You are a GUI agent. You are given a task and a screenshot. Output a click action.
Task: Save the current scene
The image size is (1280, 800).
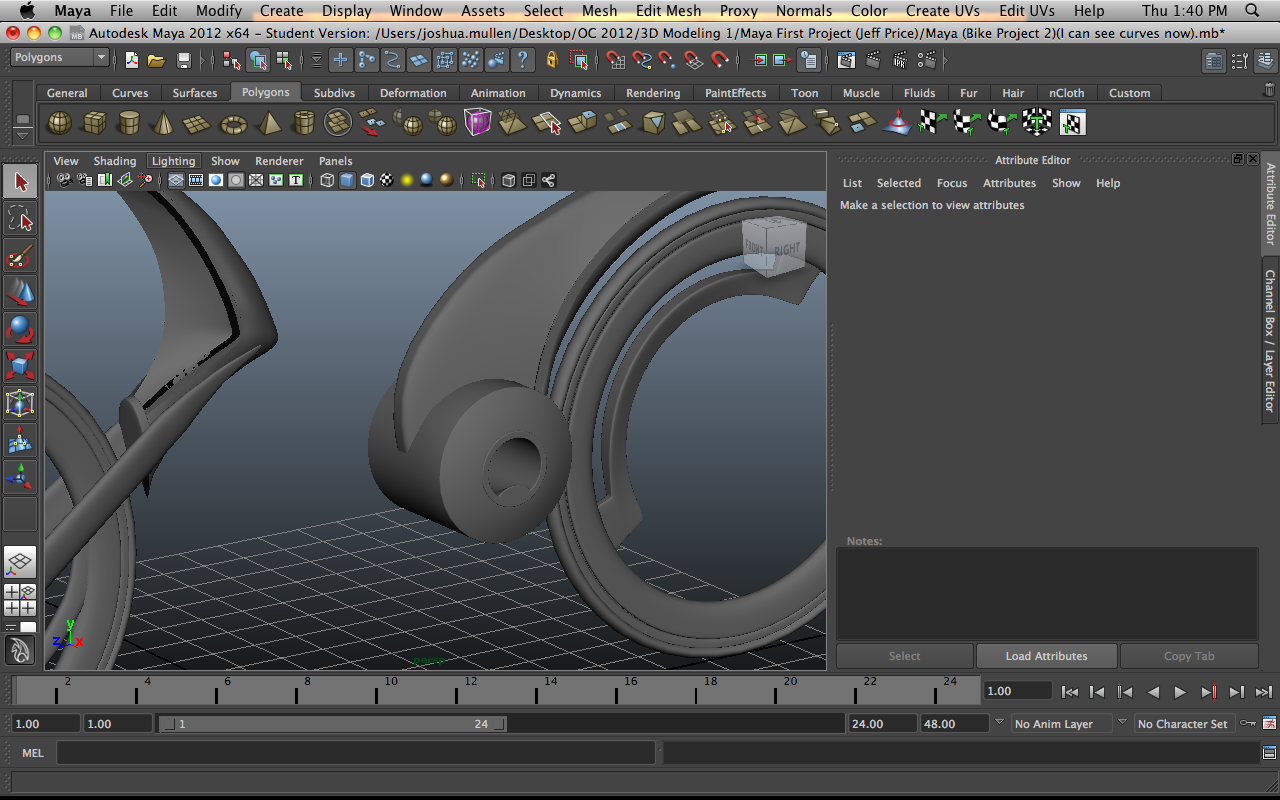pos(184,60)
